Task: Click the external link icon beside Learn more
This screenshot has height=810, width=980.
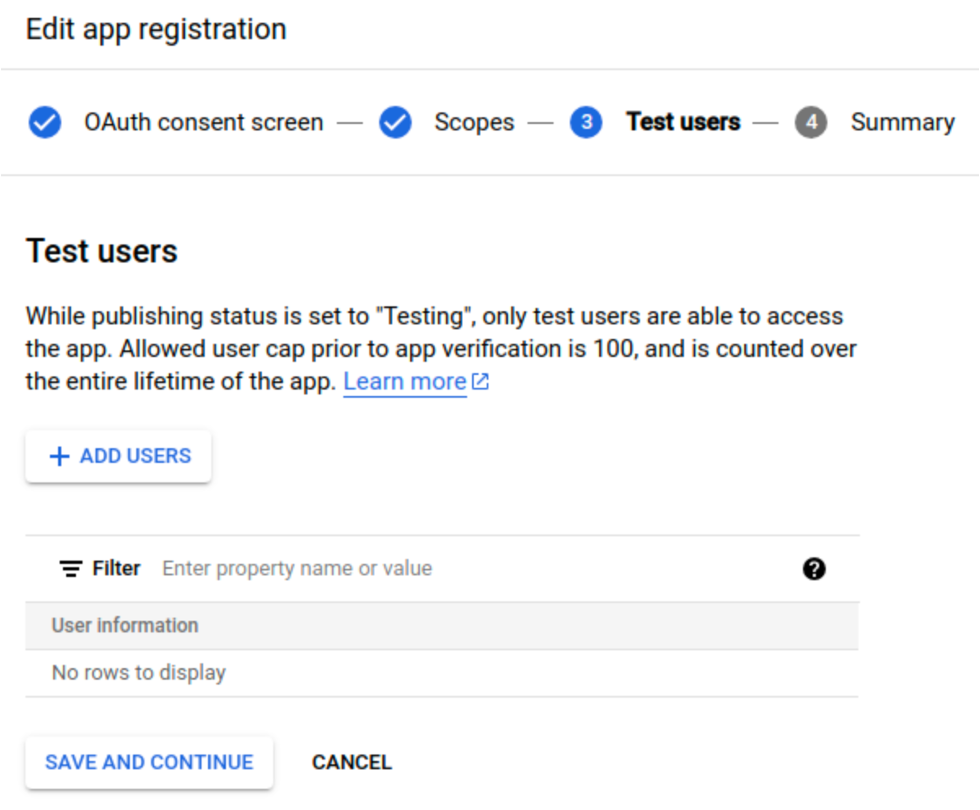Action: coord(479,381)
